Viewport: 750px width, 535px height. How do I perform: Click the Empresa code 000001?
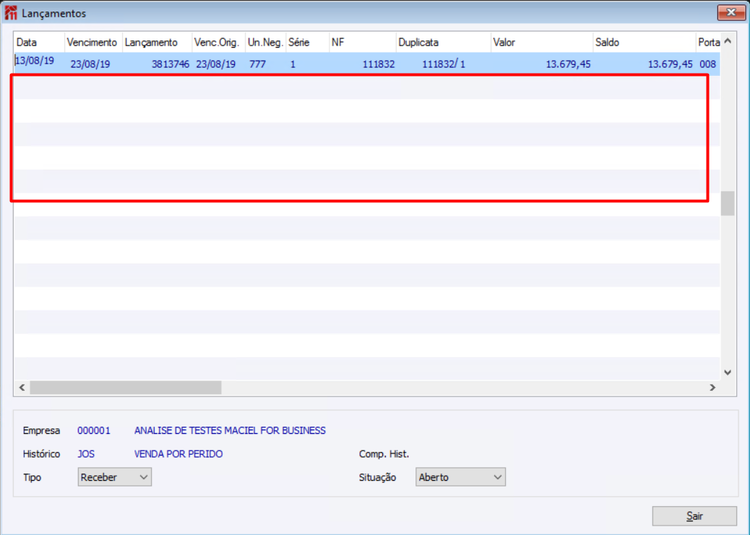click(94, 431)
